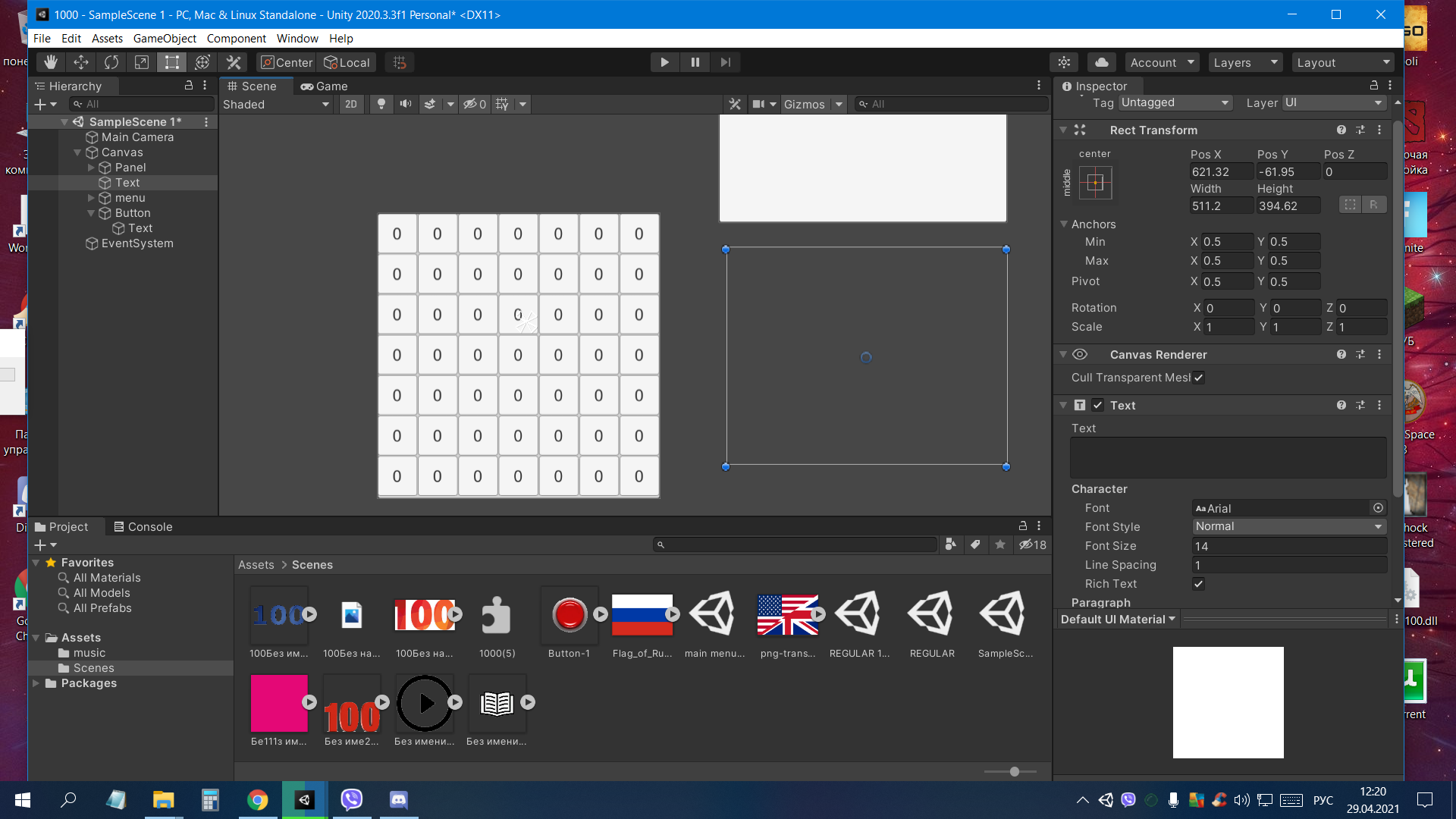Screen dimensions: 1456x819
Task: Toggle Local rotation mode button
Action: tap(347, 62)
